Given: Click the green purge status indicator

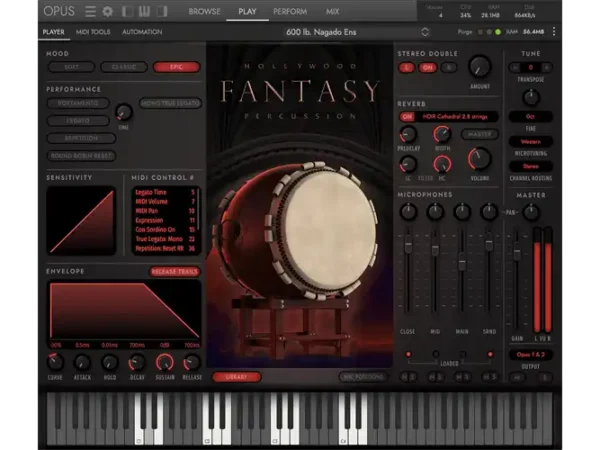Looking at the screenshot, I should point(498,32).
